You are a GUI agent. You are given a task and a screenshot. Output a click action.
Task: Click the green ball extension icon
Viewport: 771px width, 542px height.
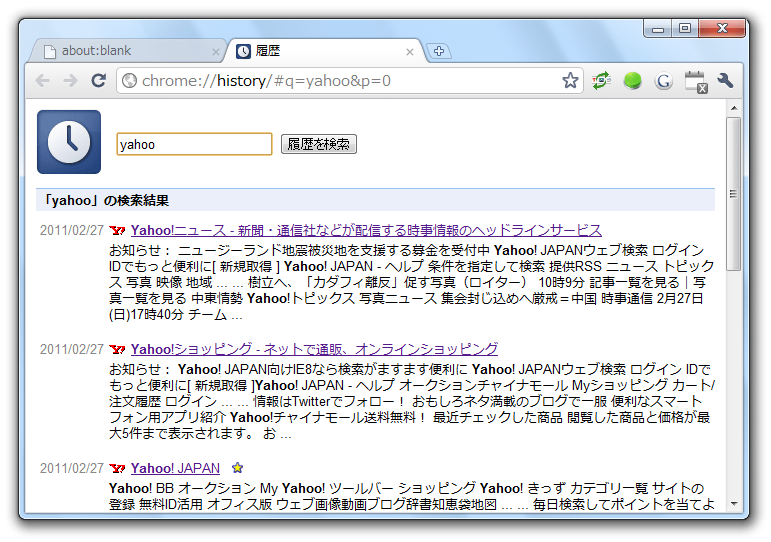(x=632, y=81)
